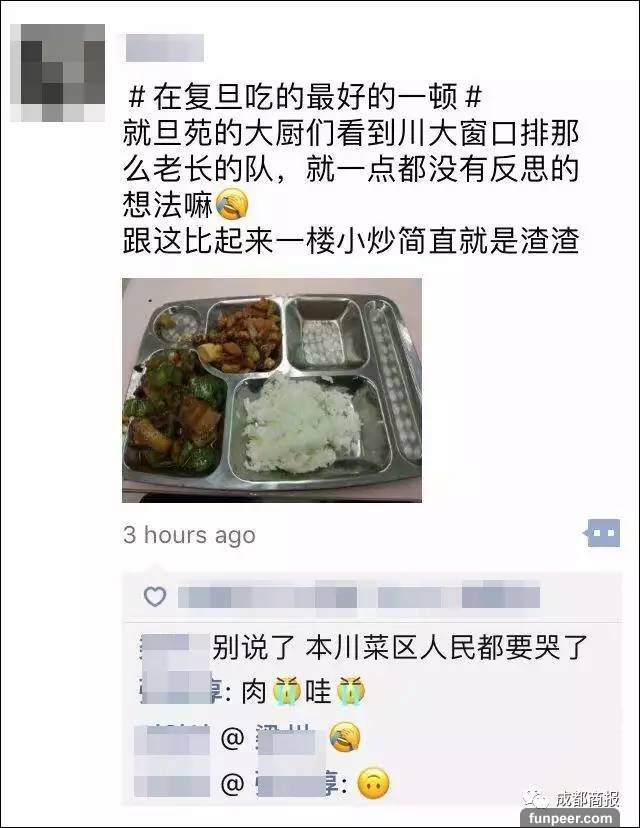Tap the mentioned user in the last comment
Image resolution: width=640 pixels, height=828 pixels.
[297, 785]
